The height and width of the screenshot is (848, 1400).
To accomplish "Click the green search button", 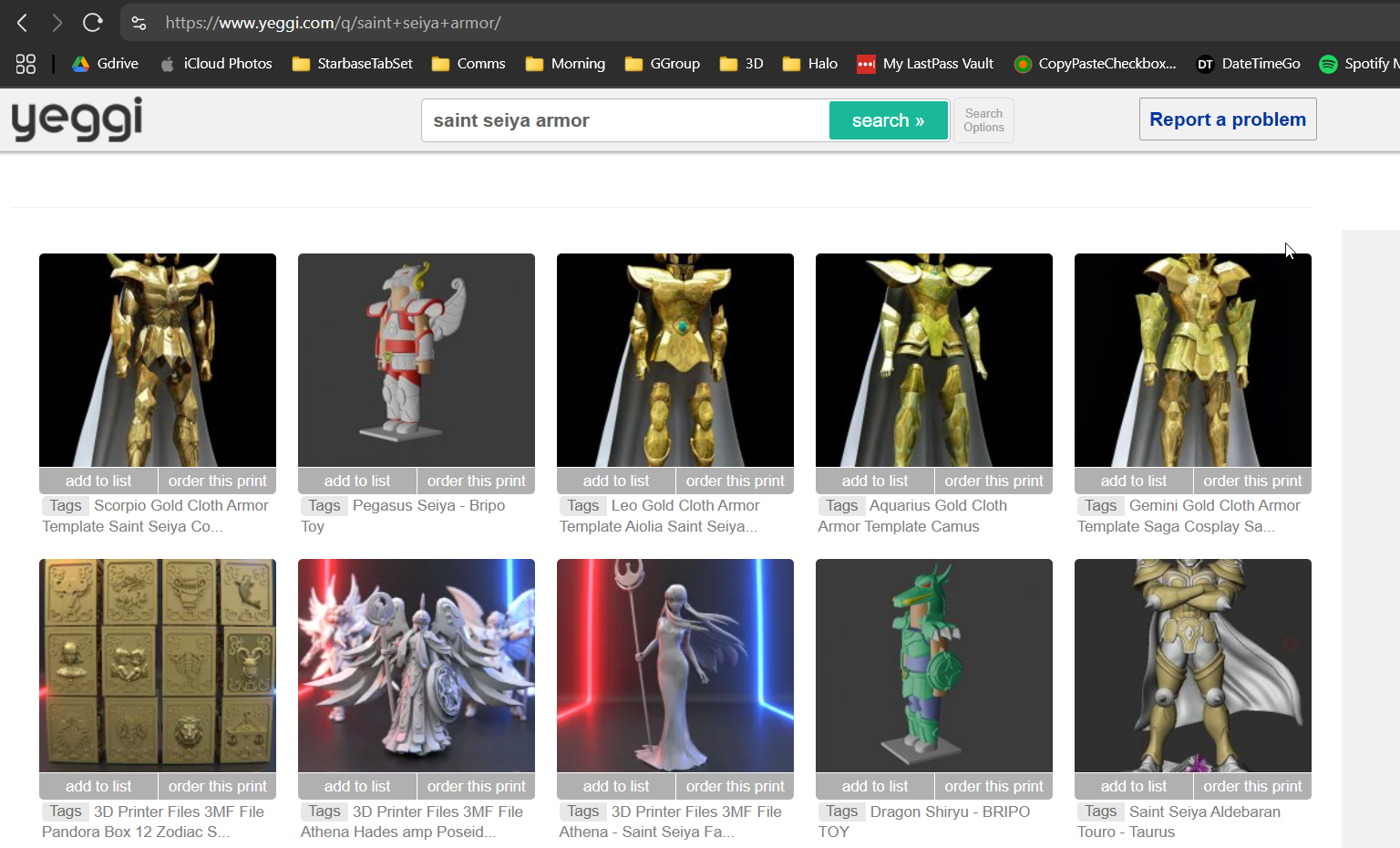I will tap(888, 120).
